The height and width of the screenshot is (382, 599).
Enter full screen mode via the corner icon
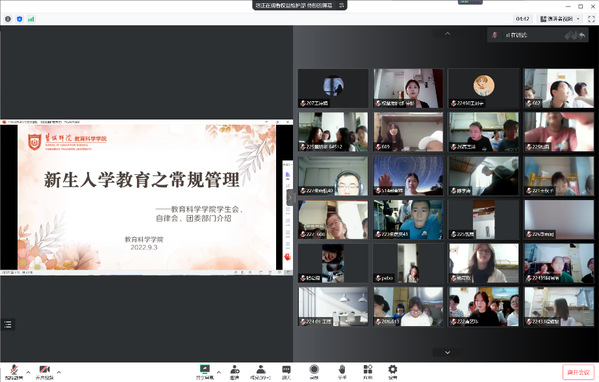point(591,19)
